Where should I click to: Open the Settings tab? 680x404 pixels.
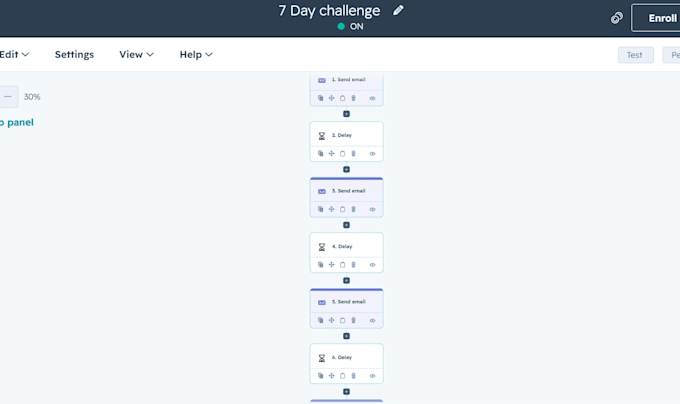[74, 55]
